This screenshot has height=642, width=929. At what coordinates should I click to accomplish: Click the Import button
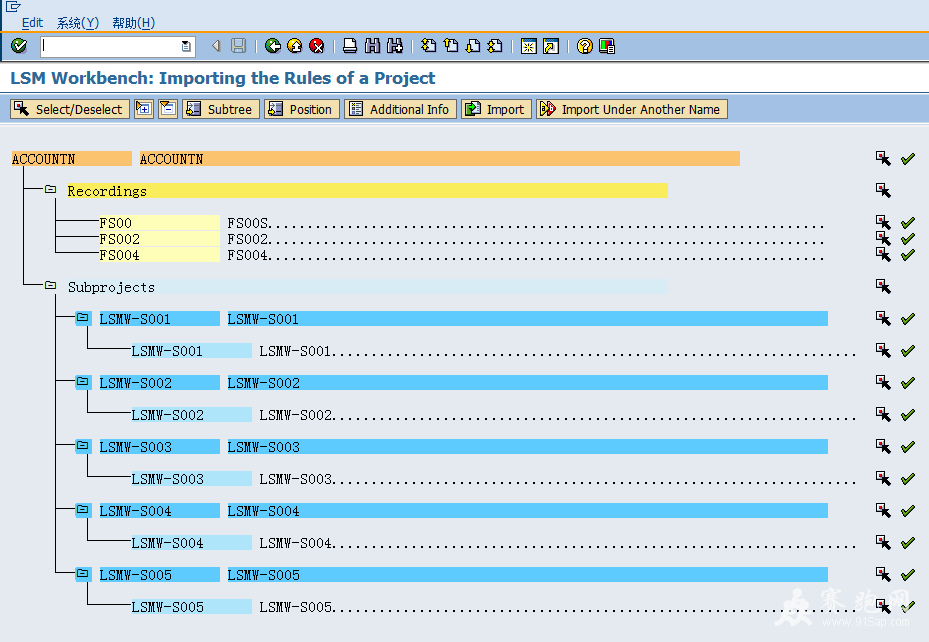496,109
